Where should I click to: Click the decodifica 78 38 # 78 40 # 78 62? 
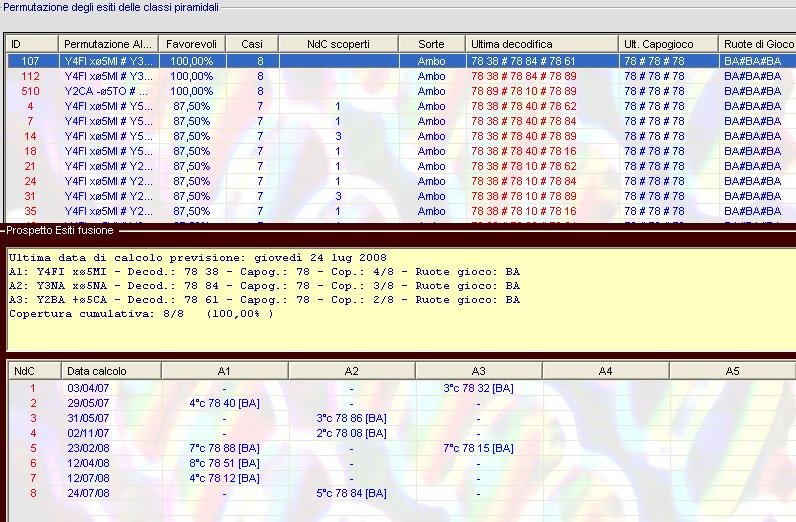click(x=523, y=106)
